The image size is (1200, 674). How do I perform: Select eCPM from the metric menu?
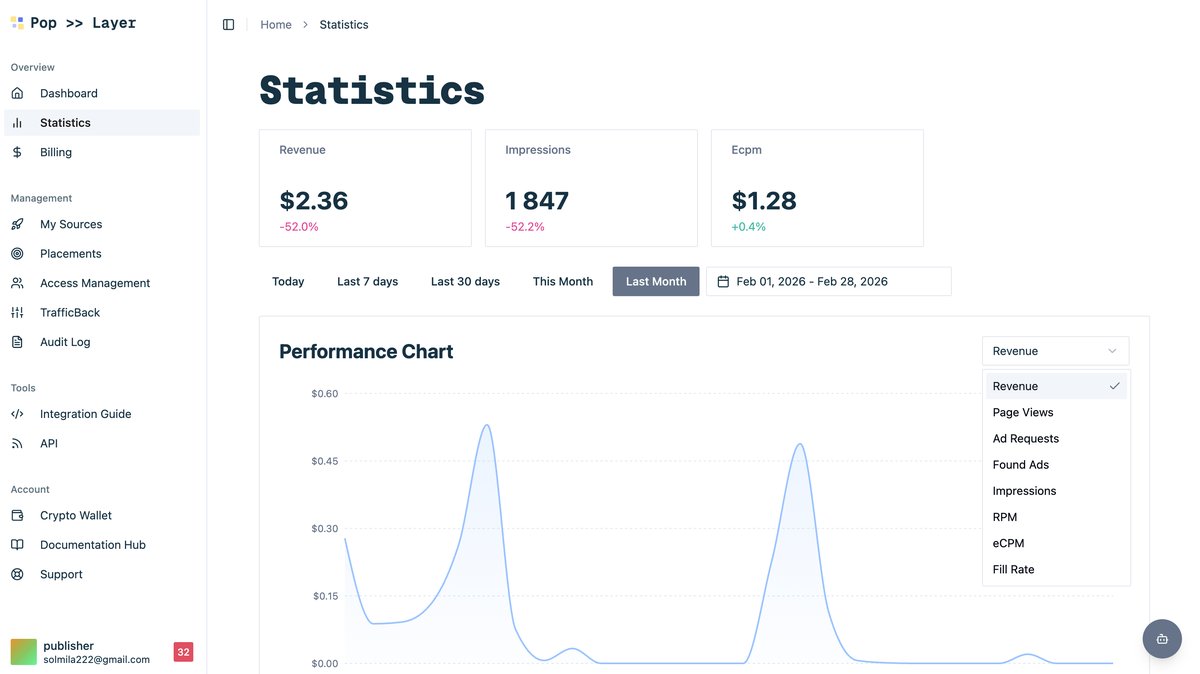pos(1008,542)
